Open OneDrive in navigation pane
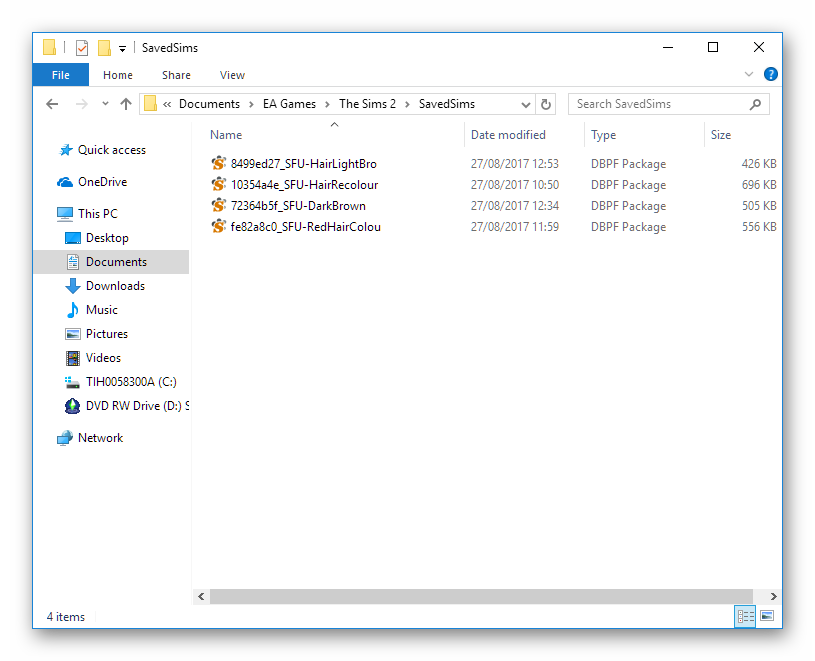 pyautogui.click(x=102, y=182)
